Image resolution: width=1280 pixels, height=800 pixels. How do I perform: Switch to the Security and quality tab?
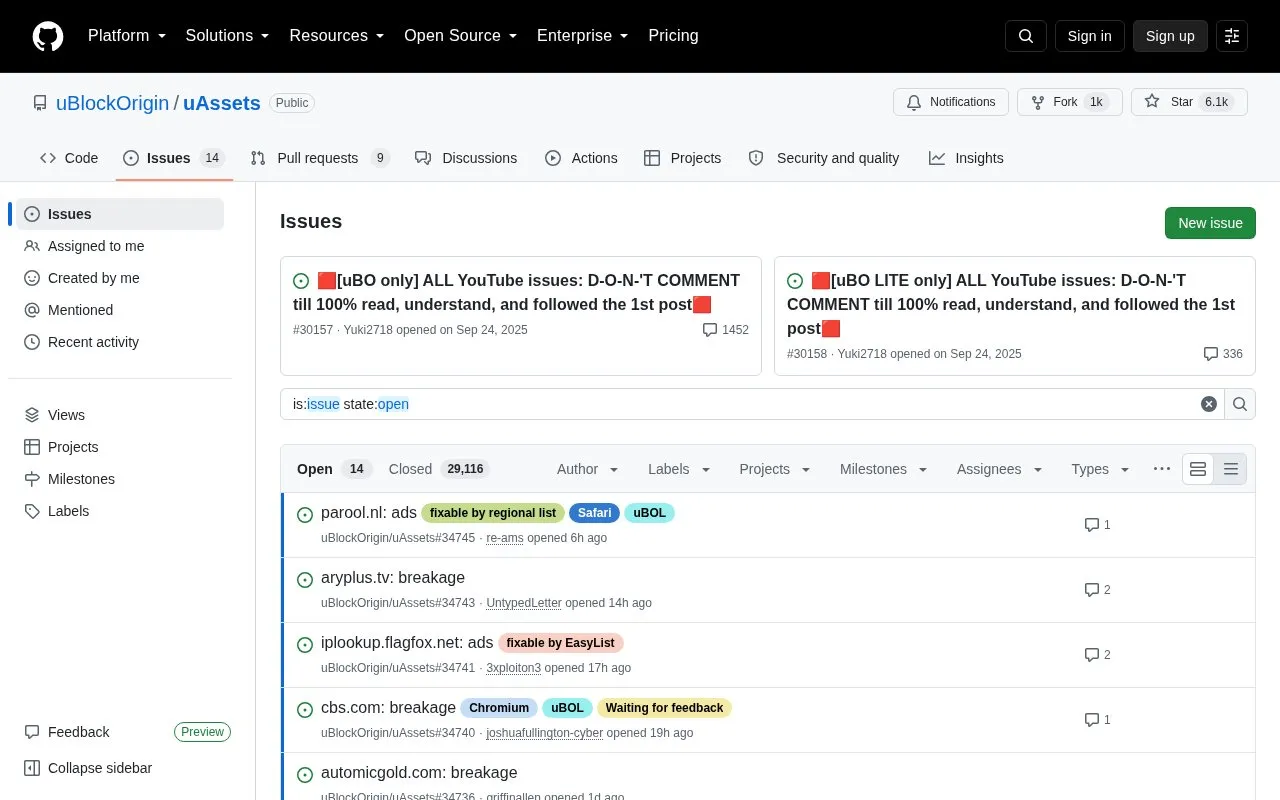click(x=824, y=158)
